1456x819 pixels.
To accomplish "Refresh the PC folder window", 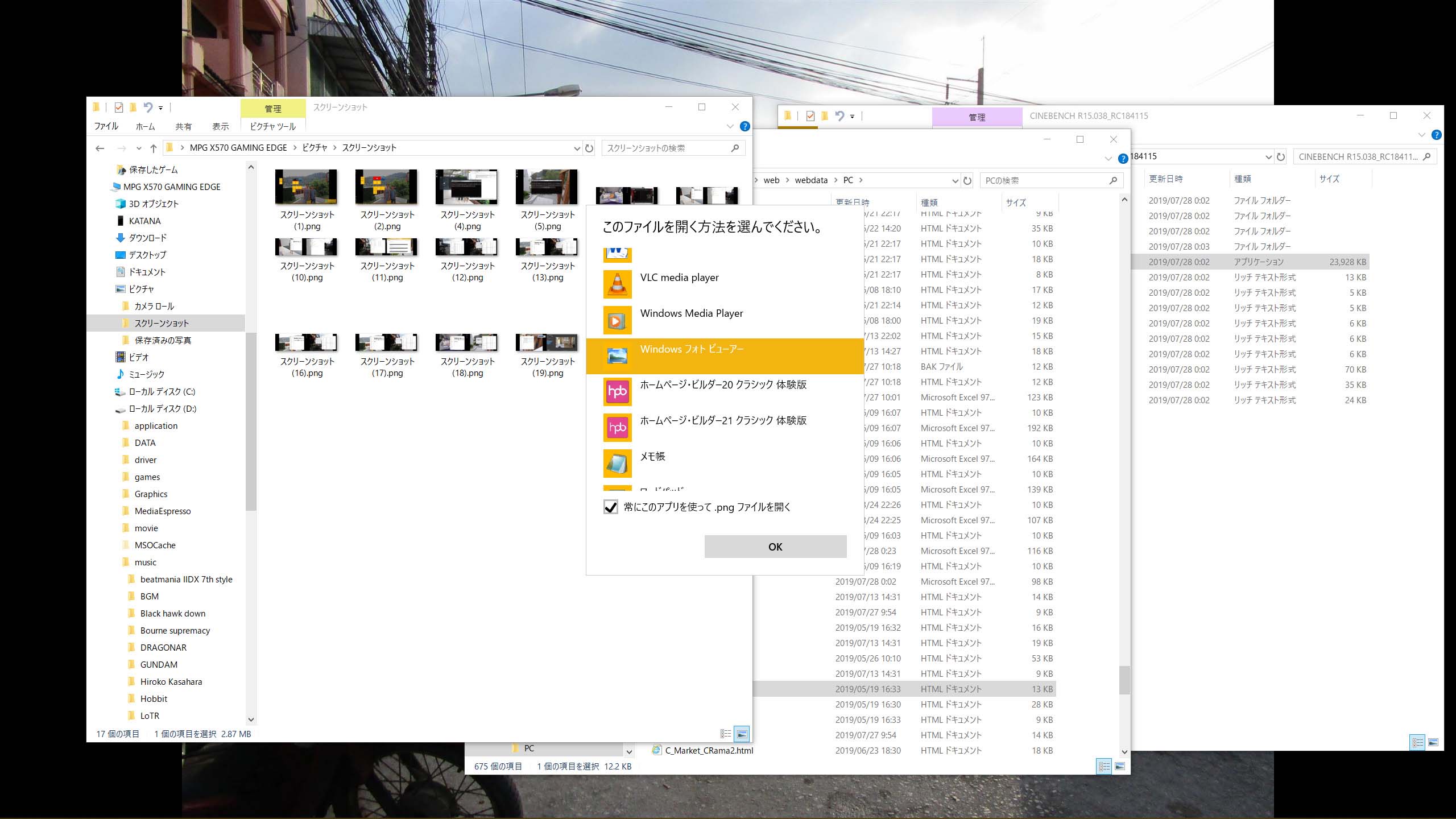I will pos(967,181).
